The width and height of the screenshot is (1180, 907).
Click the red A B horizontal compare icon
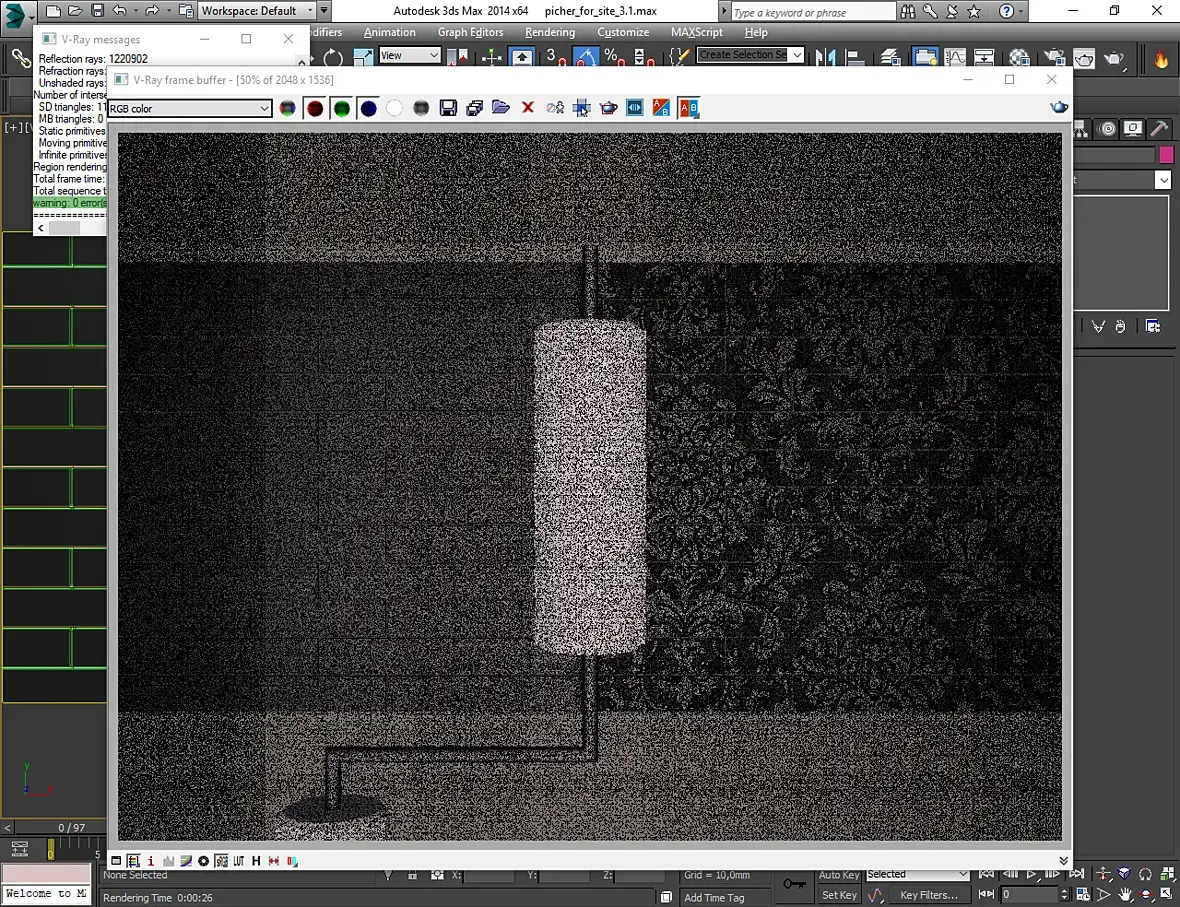tap(689, 108)
